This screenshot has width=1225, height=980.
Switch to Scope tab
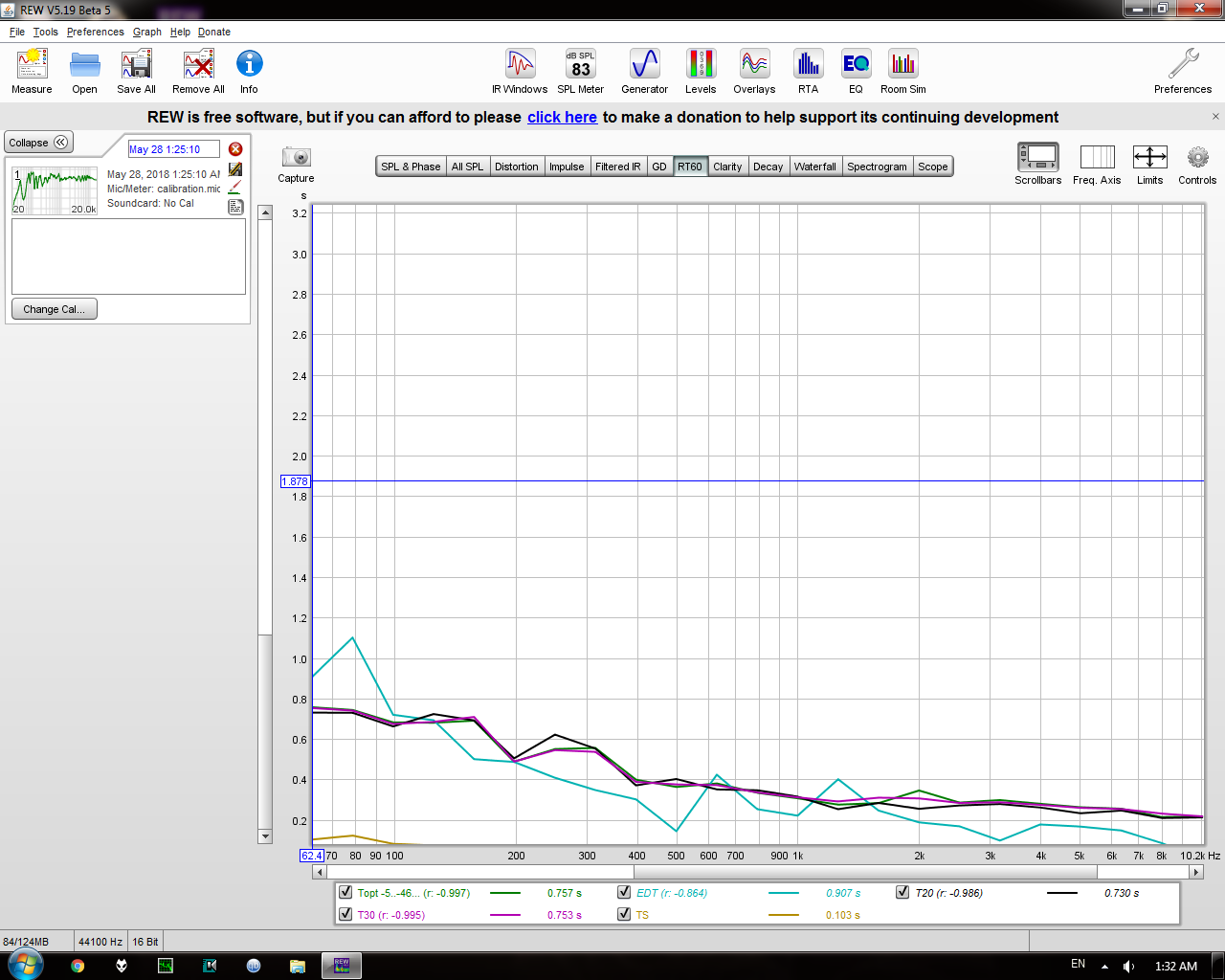(x=933, y=167)
